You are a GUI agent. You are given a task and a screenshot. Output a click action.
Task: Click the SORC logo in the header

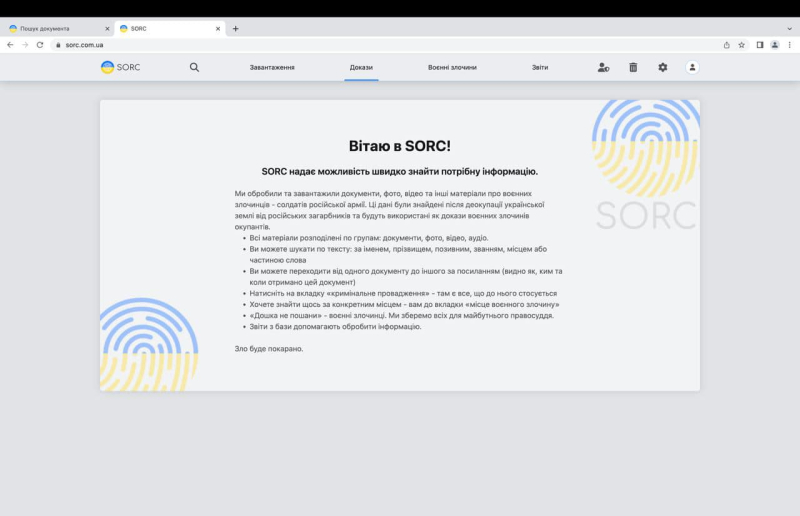[120, 67]
